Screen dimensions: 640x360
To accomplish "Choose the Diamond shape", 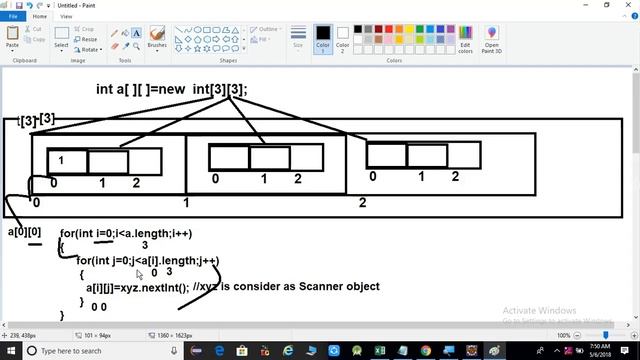I will tap(188, 39).
